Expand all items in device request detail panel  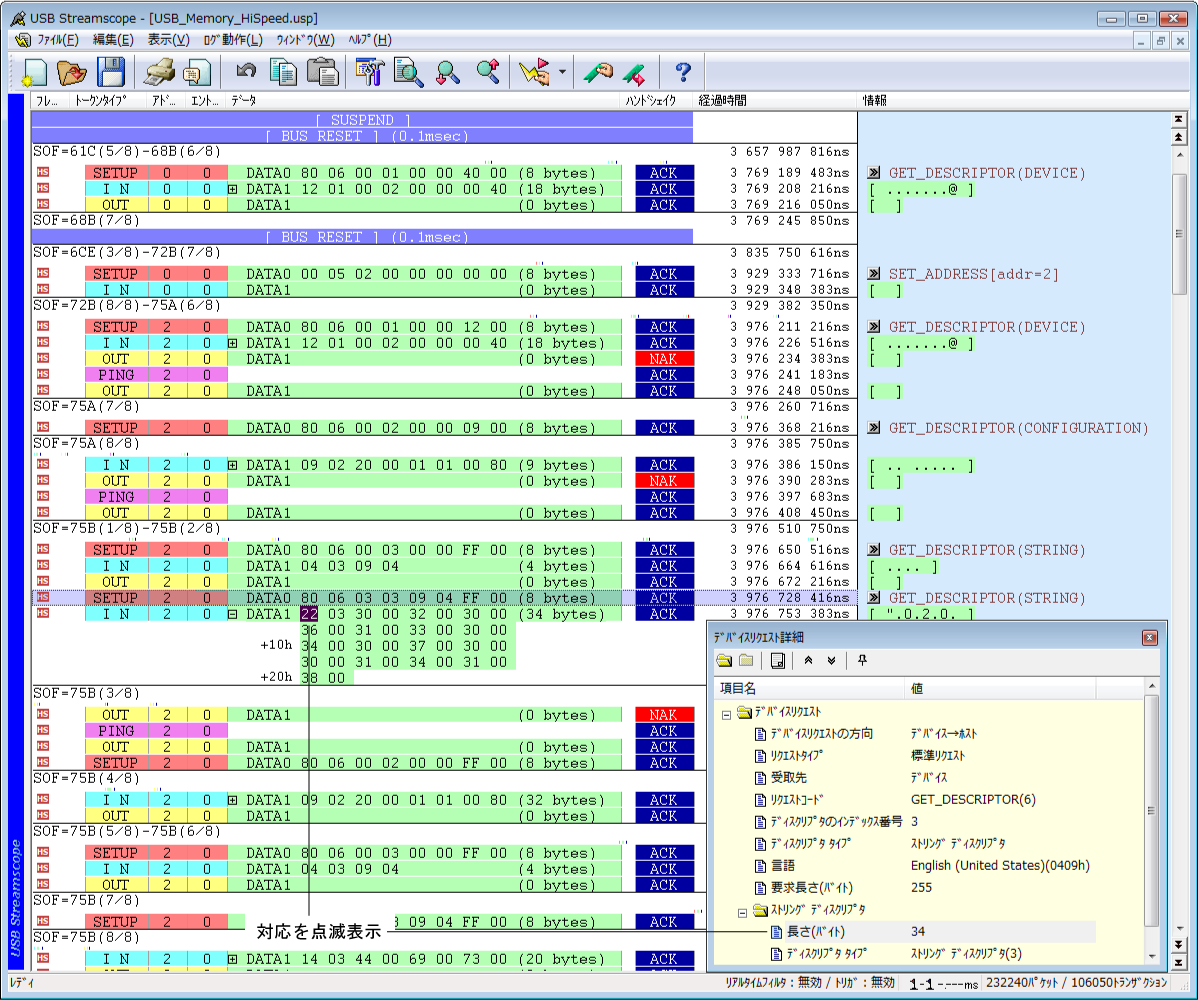click(724, 661)
